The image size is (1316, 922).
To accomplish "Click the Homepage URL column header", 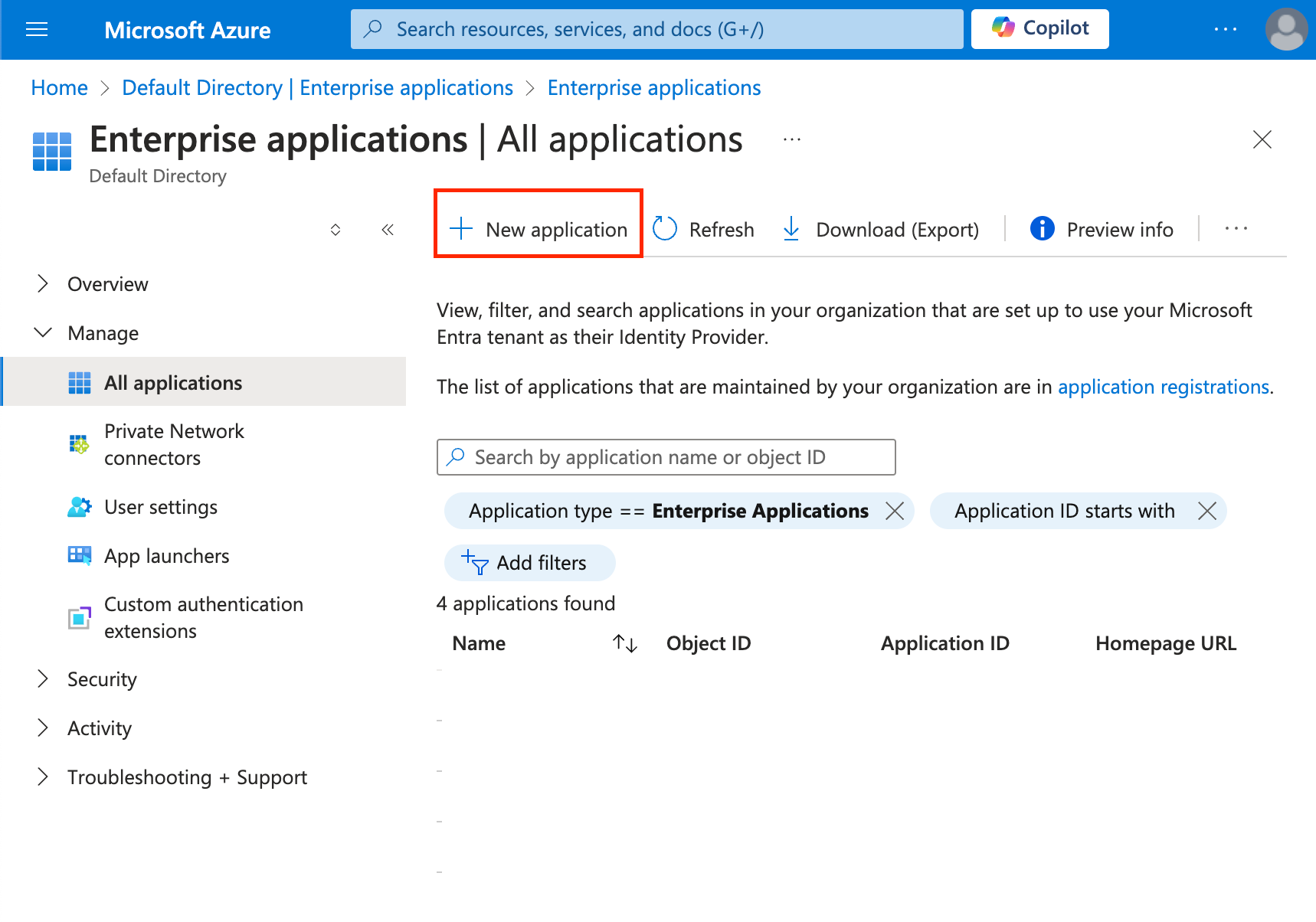I will [1166, 643].
